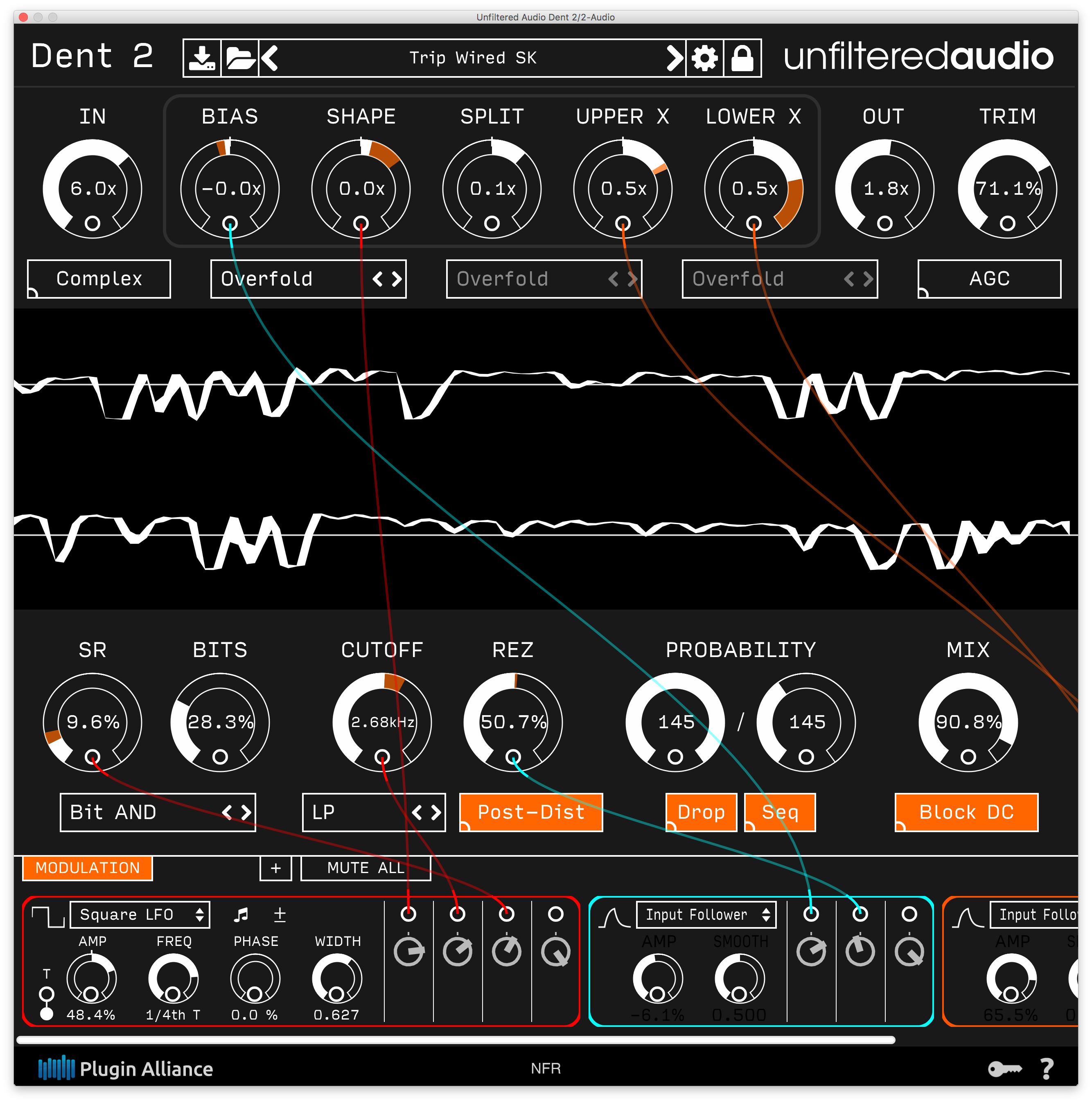Screen dimensions: 1092x1103
Task: Open the preset folder browser icon
Action: point(240,57)
